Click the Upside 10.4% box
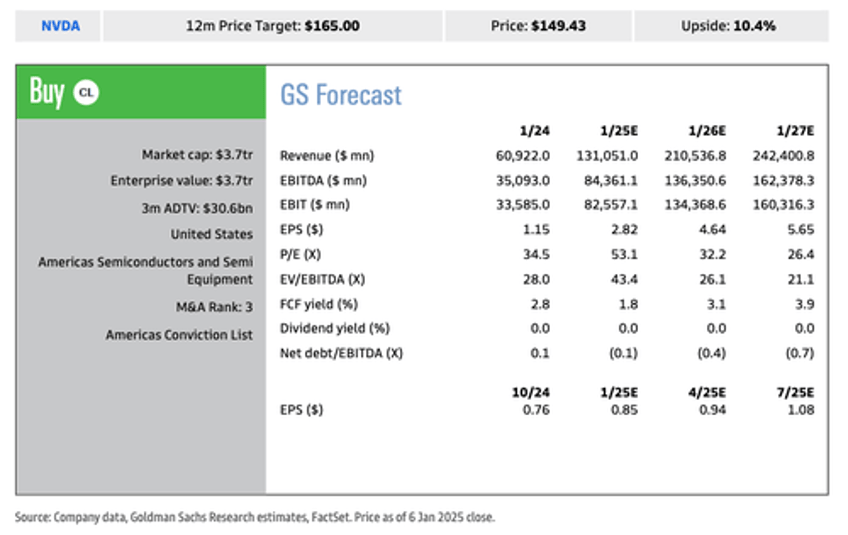Viewport: 848px width, 535px height. click(x=731, y=26)
